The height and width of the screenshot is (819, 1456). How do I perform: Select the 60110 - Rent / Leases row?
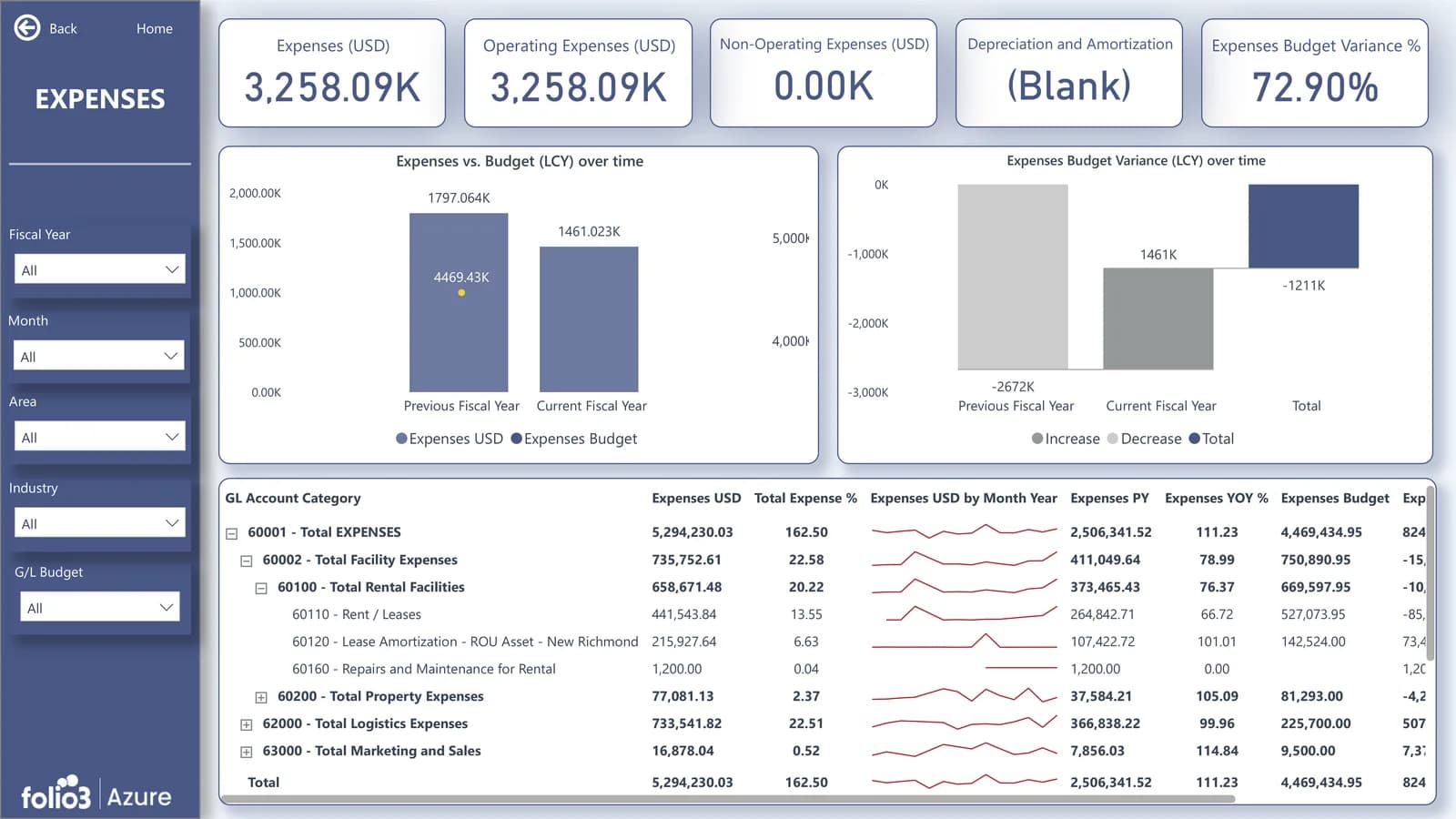[357, 614]
